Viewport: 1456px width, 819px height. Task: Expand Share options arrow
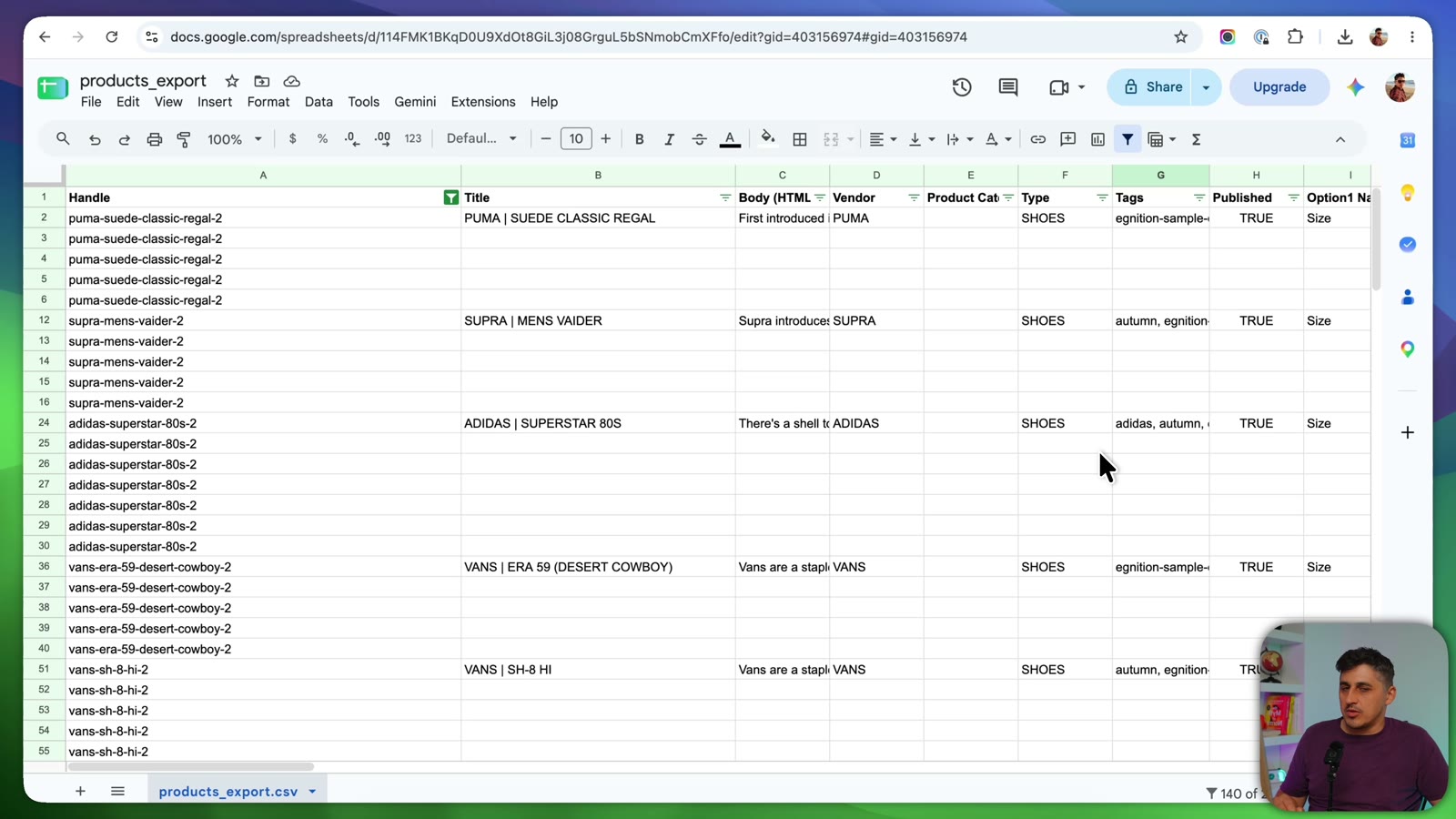(x=1206, y=87)
